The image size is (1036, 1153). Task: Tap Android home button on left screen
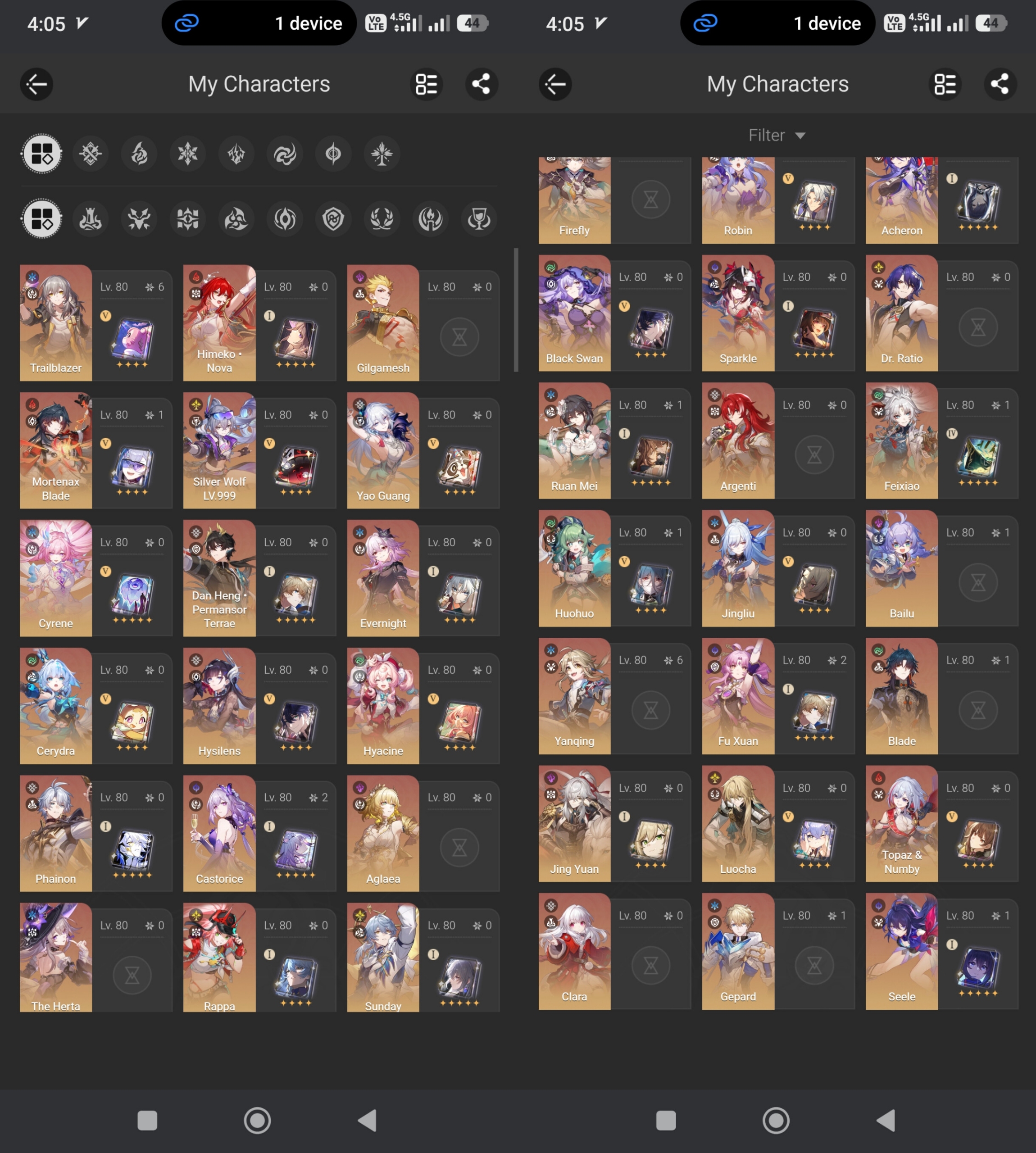tap(257, 1121)
